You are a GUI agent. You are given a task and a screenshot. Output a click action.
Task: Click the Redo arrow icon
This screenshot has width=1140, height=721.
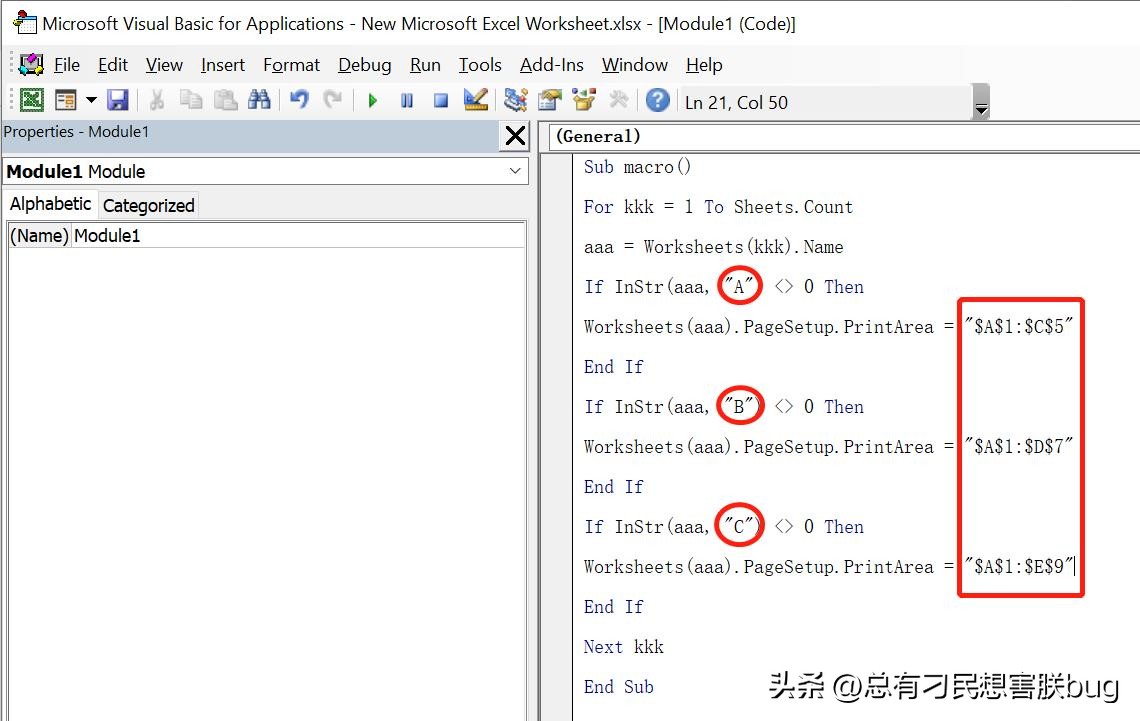pos(333,100)
